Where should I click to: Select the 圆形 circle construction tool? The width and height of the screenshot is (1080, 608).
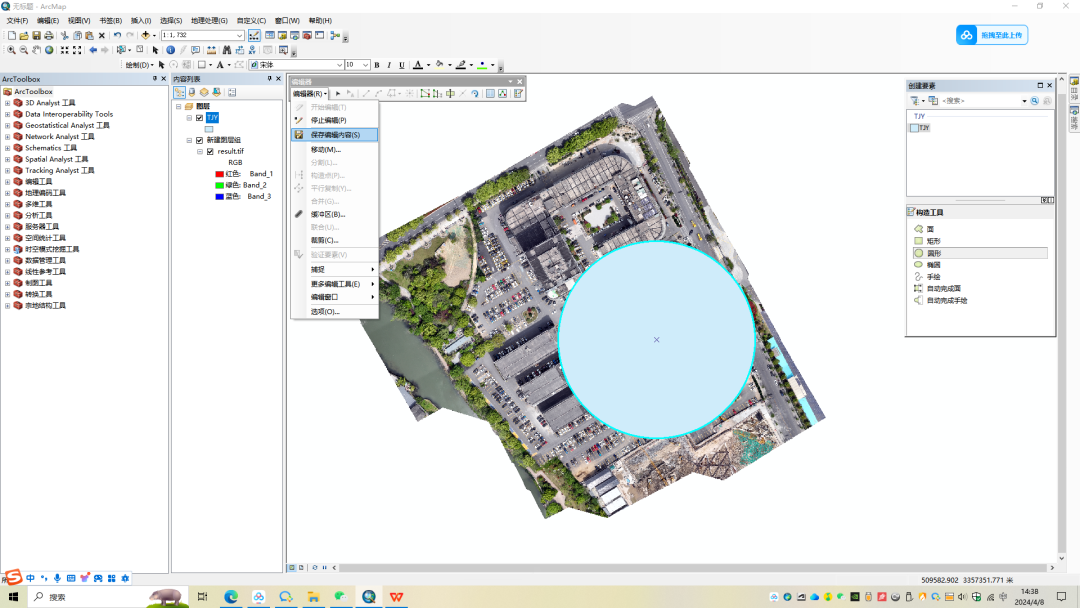[x=980, y=253]
